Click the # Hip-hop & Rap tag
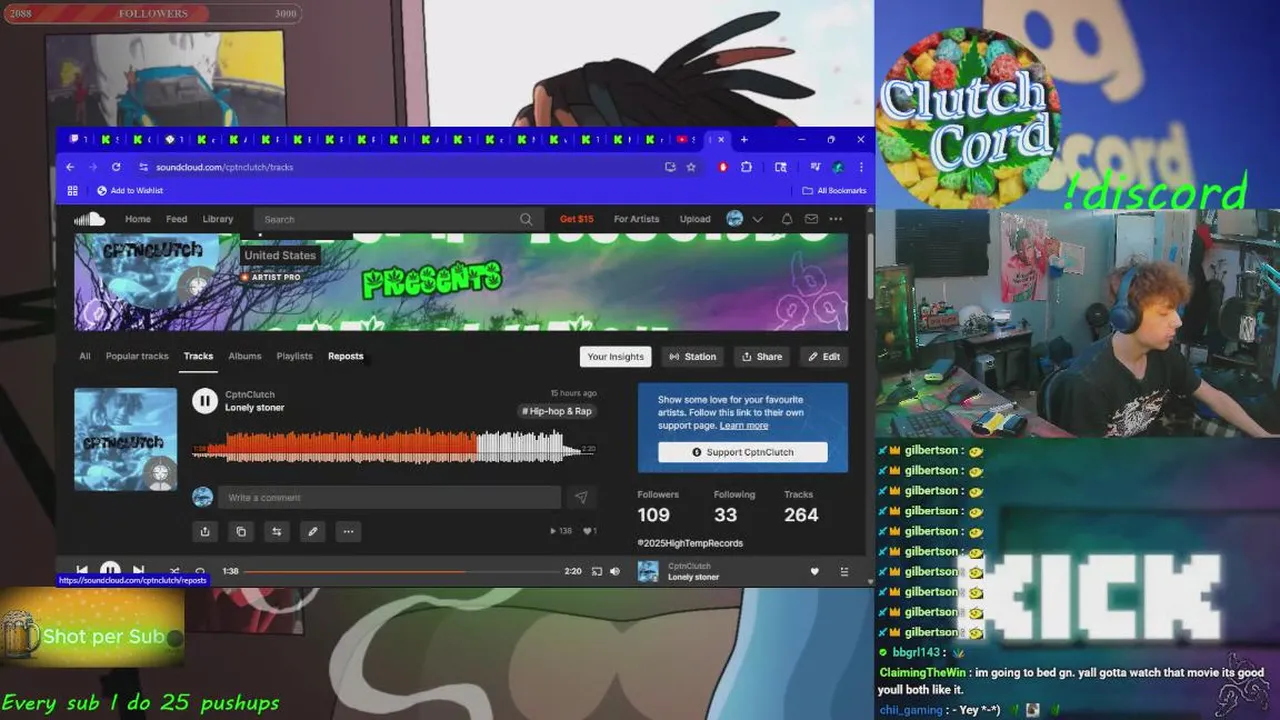Viewport: 1280px width, 720px height. coord(557,411)
